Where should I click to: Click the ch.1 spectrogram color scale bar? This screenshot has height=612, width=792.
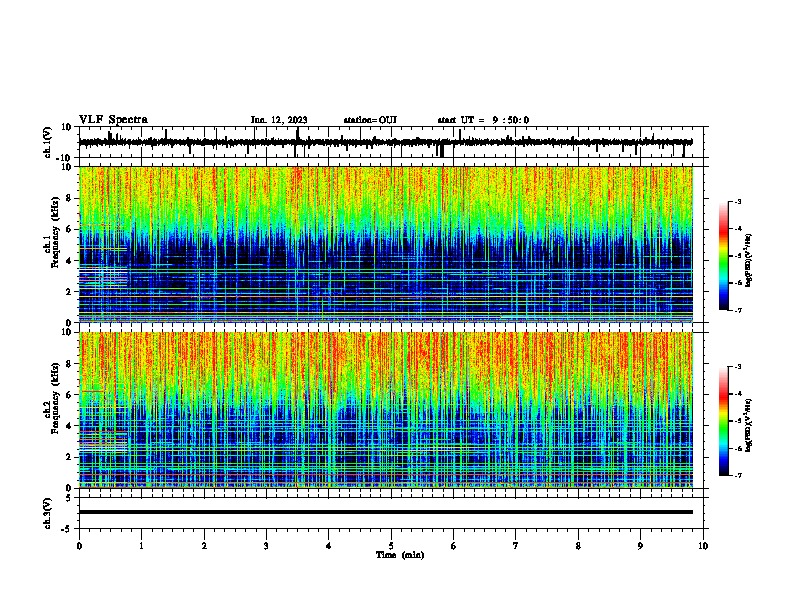pos(724,256)
